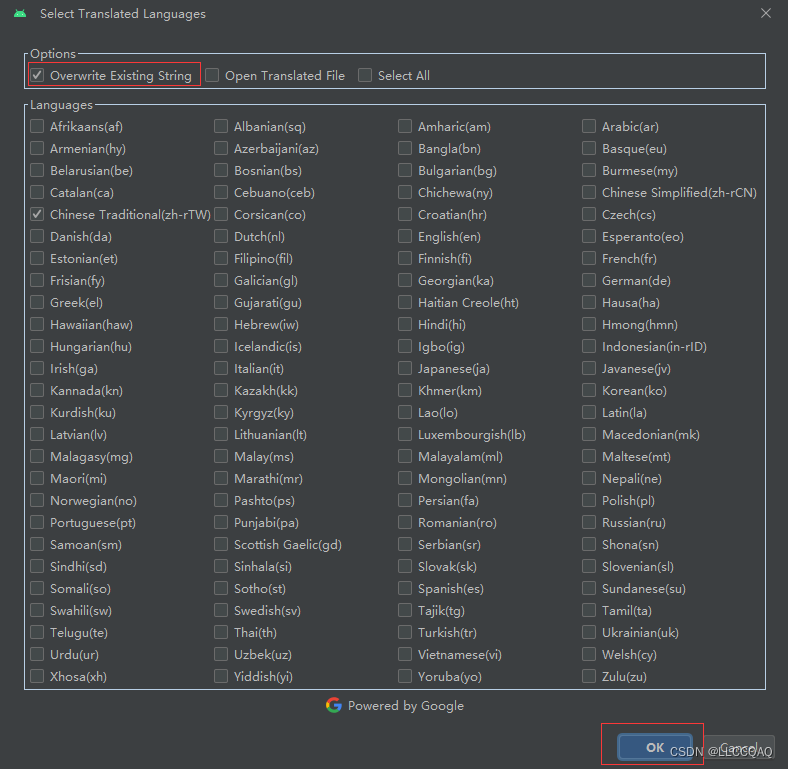
Task: Tick the Select All checkbox
Action: 365,75
